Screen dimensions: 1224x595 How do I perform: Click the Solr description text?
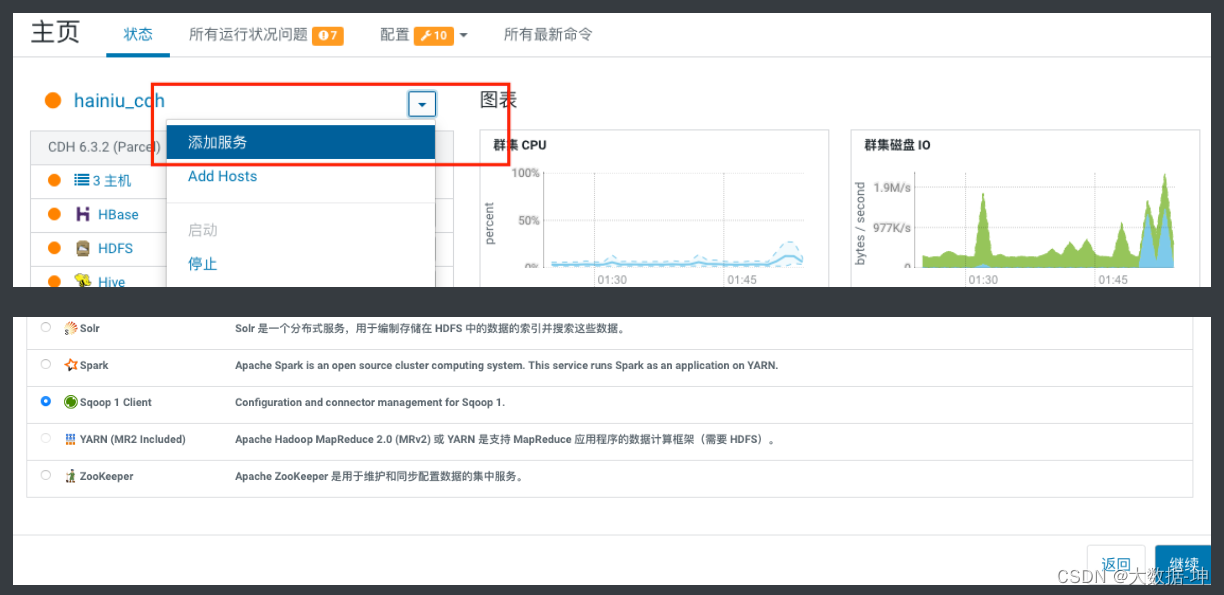click(x=430, y=328)
